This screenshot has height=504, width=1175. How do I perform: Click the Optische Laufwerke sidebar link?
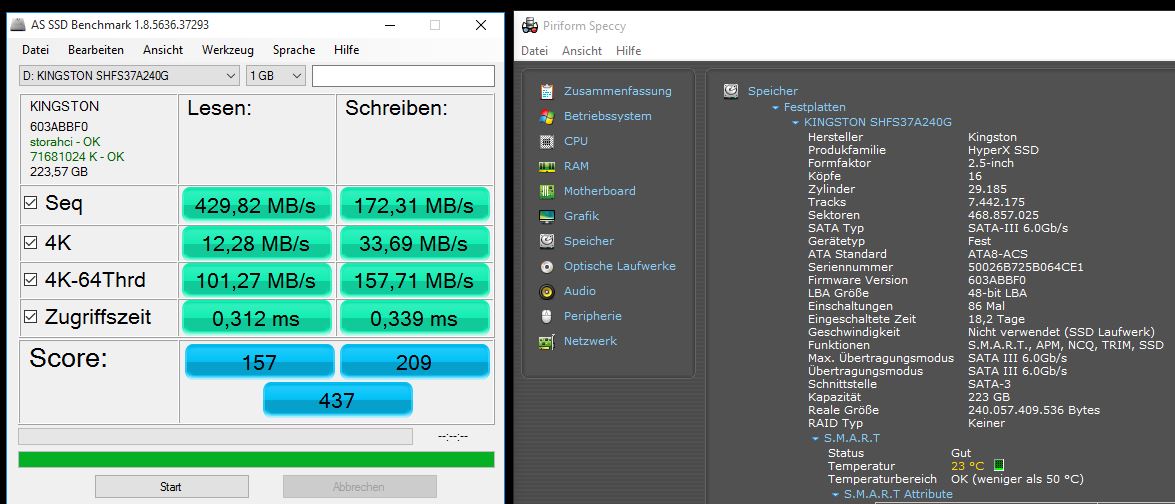click(620, 266)
